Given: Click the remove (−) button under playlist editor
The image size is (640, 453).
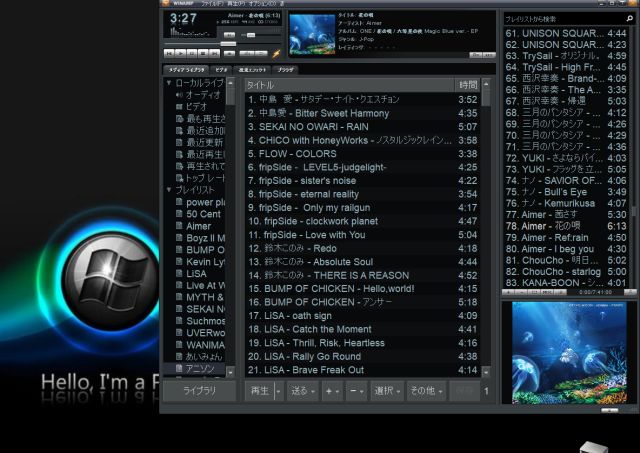Looking at the screenshot, I should pyautogui.click(x=520, y=293).
